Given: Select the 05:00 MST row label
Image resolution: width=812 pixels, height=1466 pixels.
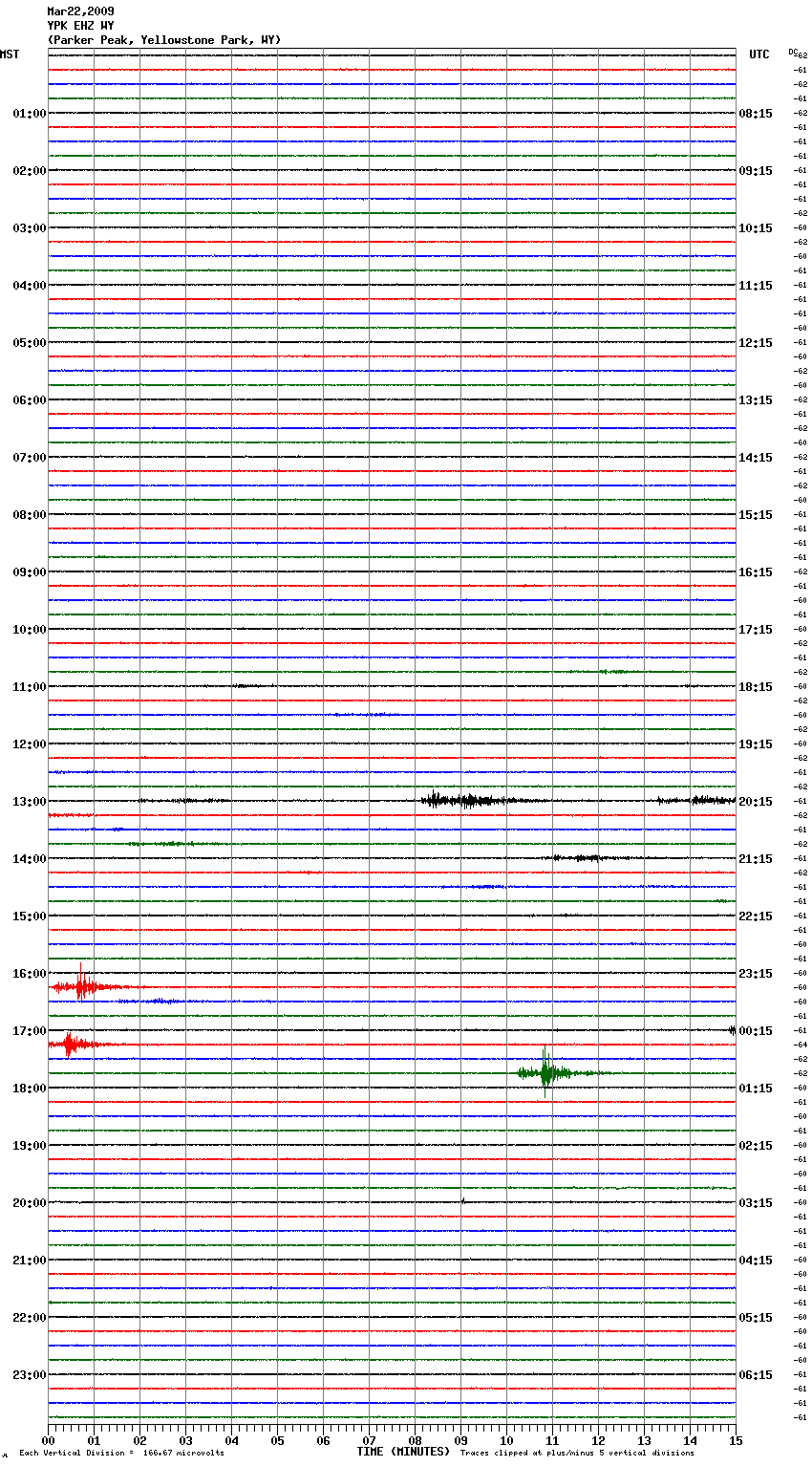Looking at the screenshot, I should tap(29, 343).
